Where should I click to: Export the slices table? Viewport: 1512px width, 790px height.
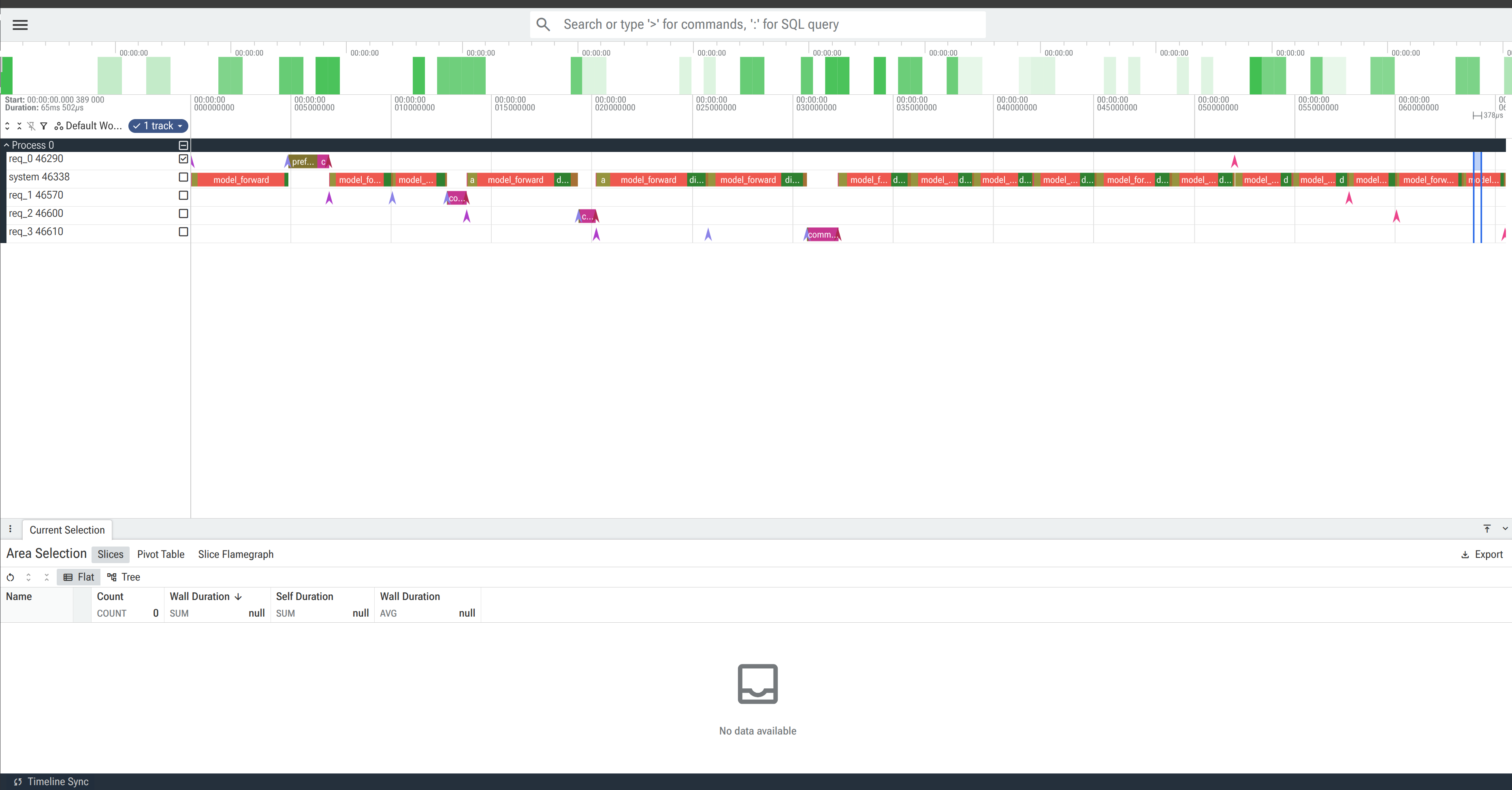click(1482, 554)
